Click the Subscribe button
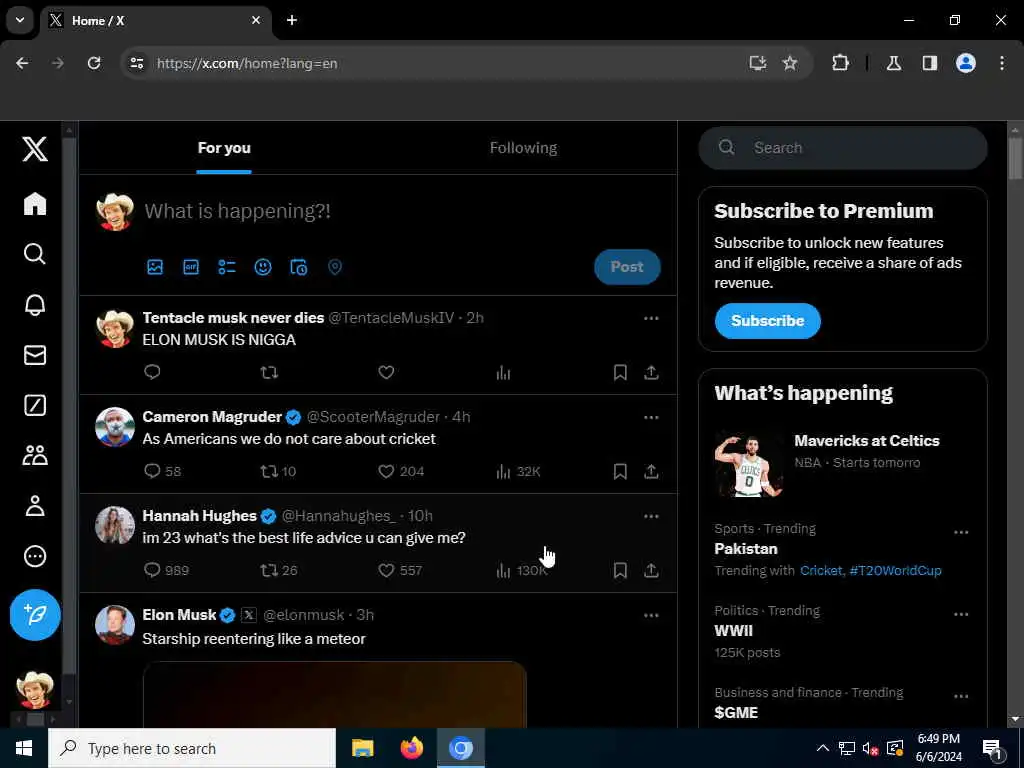This screenshot has height=768, width=1024. click(x=767, y=321)
